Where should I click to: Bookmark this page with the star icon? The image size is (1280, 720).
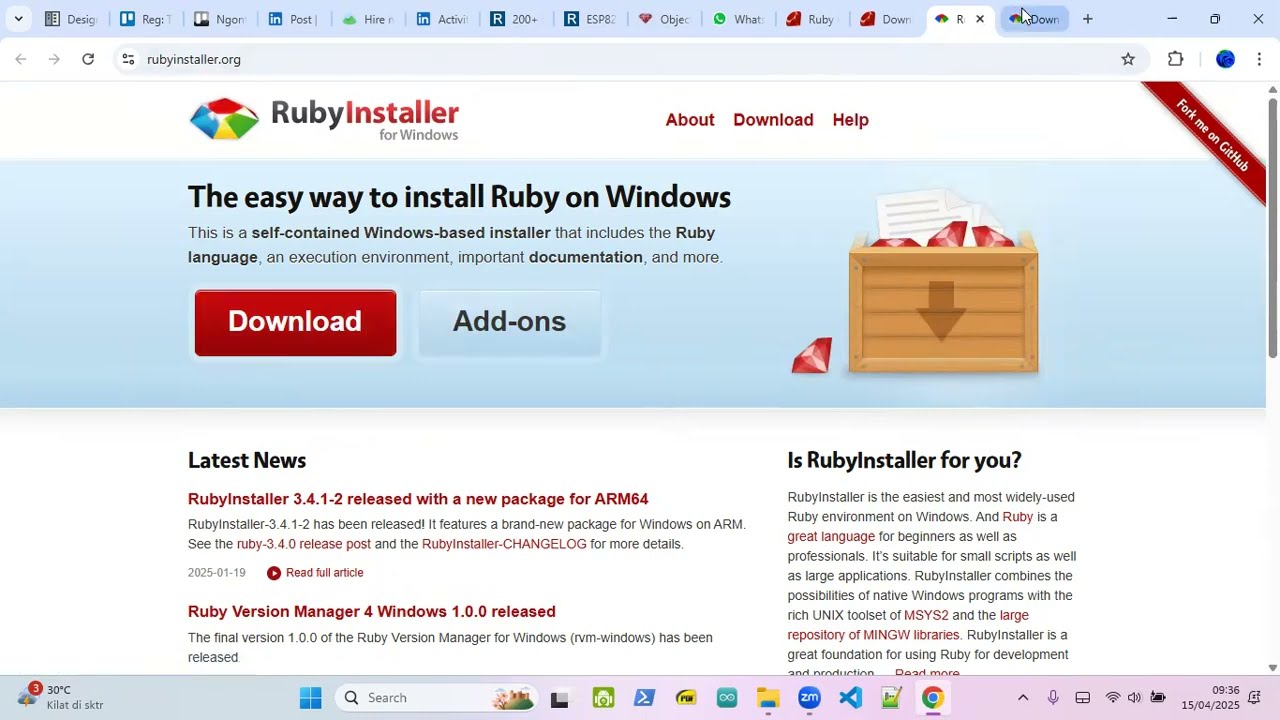coord(1128,59)
